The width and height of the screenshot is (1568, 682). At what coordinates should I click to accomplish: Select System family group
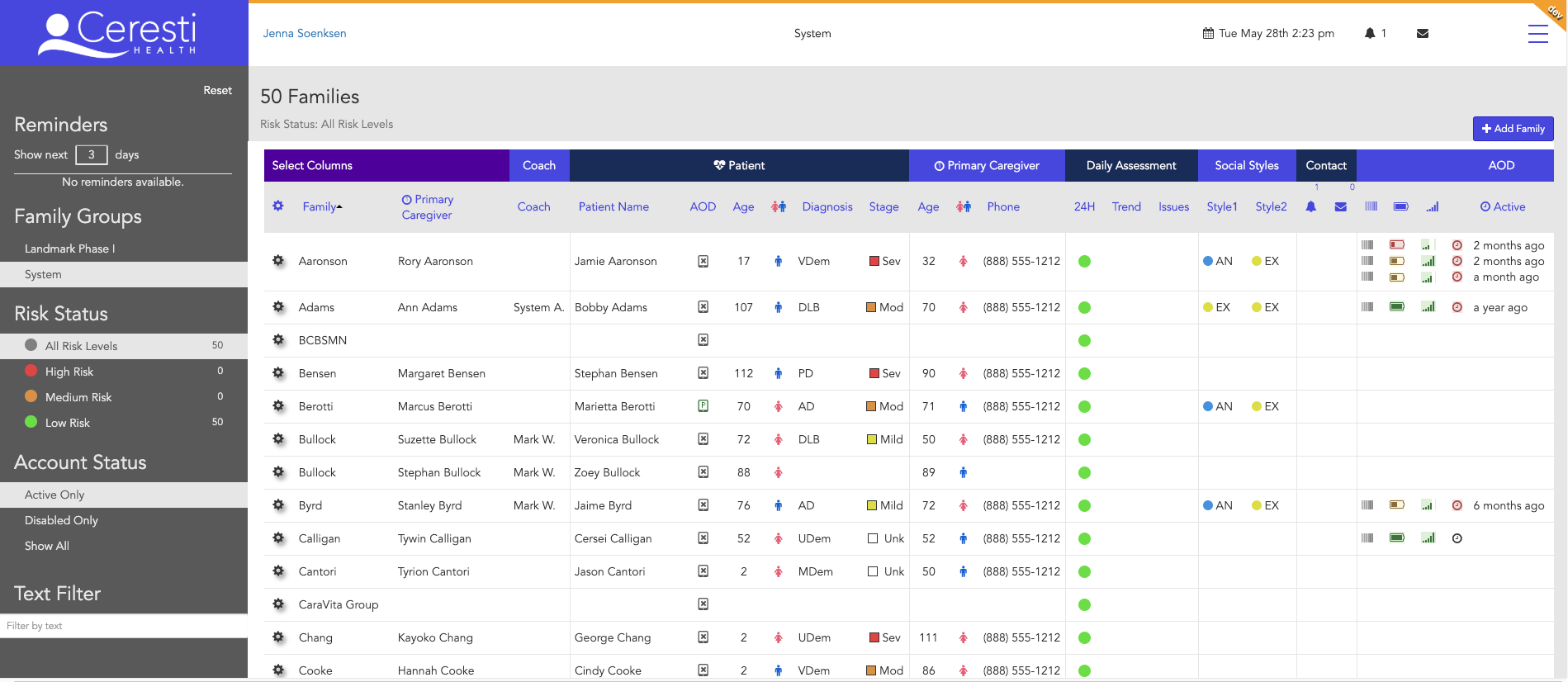[x=124, y=274]
